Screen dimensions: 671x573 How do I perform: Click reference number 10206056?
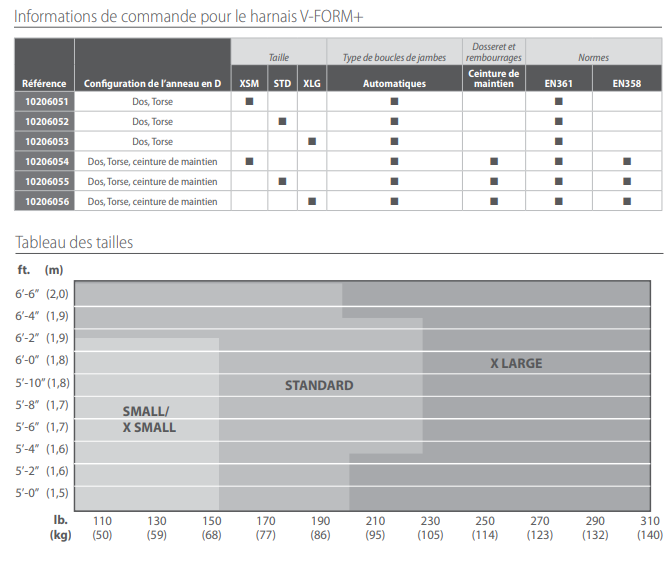[47, 202]
